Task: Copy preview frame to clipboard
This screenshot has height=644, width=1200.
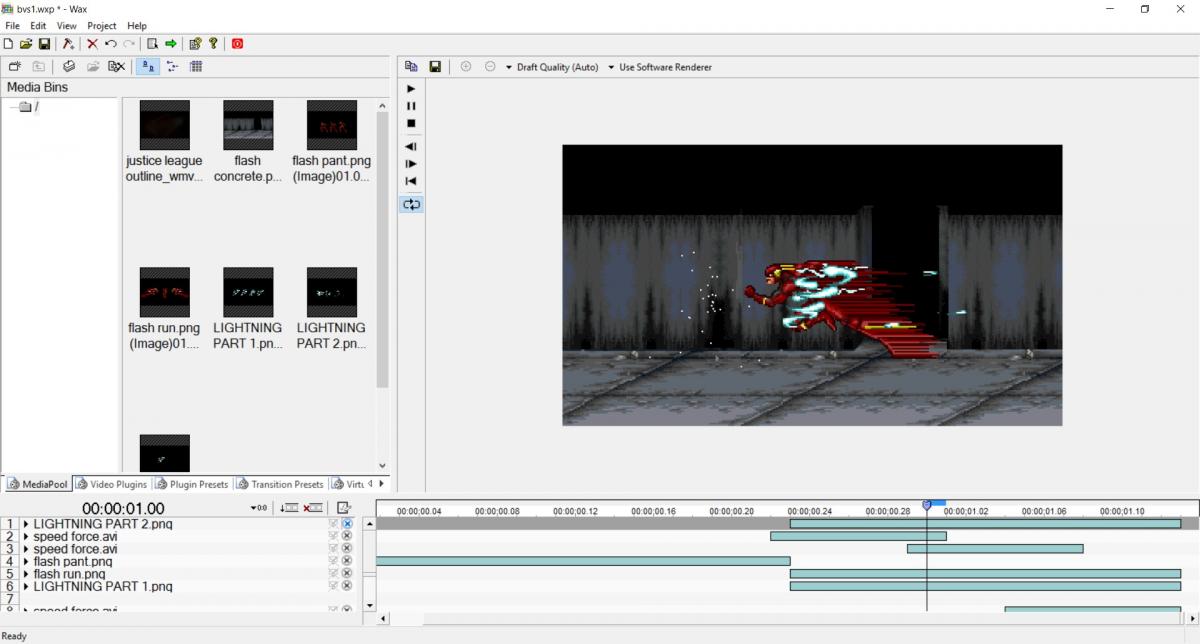Action: tap(411, 67)
